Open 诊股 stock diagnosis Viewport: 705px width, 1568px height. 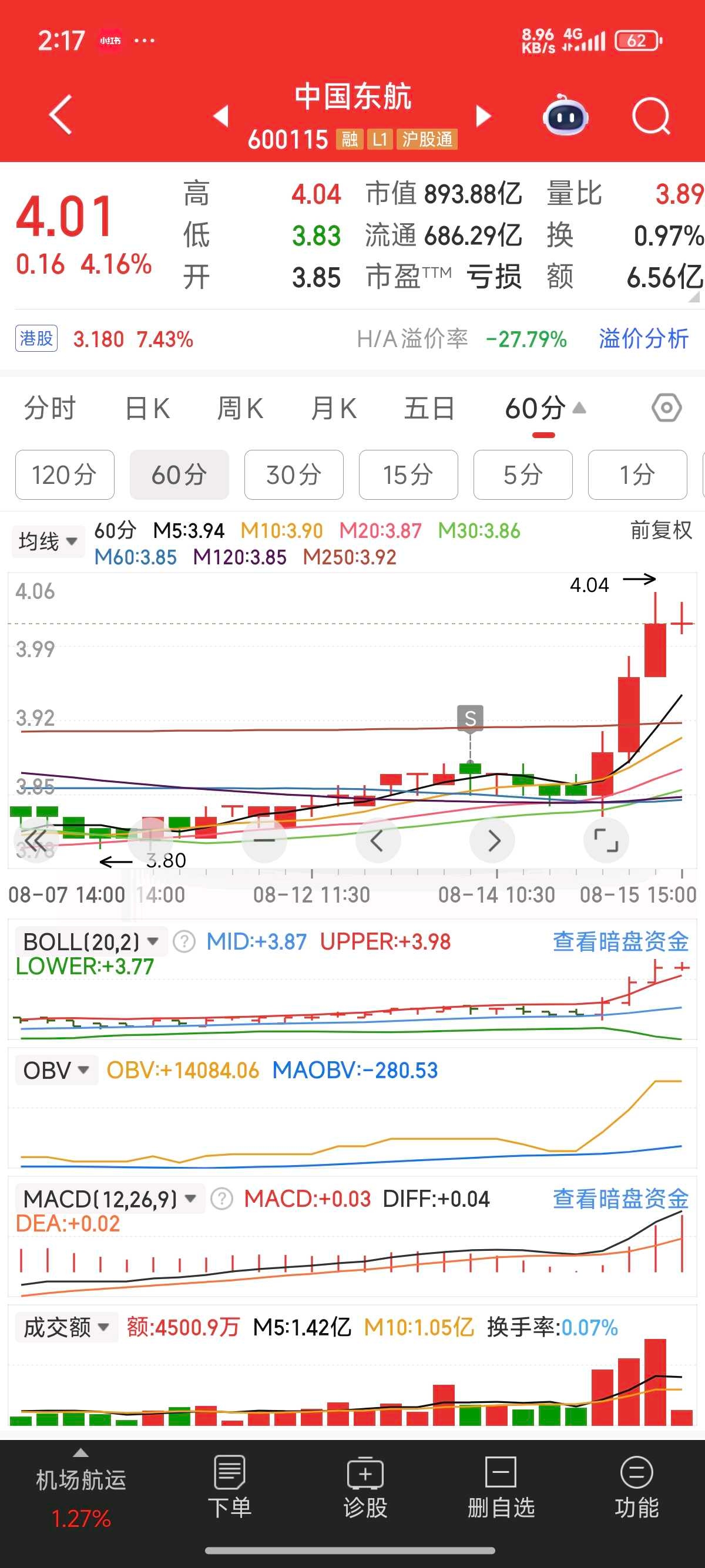point(365,1488)
